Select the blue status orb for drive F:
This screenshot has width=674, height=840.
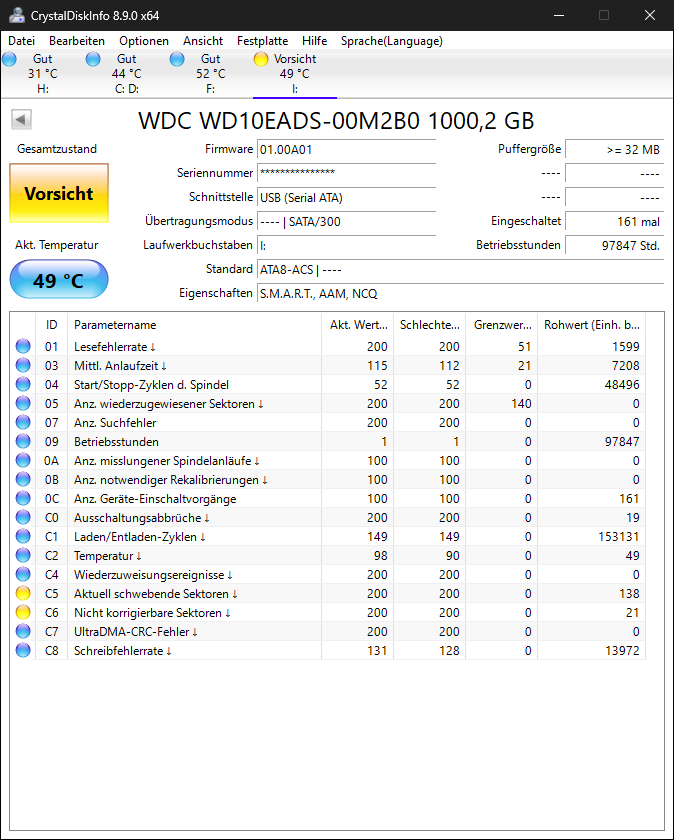click(177, 59)
